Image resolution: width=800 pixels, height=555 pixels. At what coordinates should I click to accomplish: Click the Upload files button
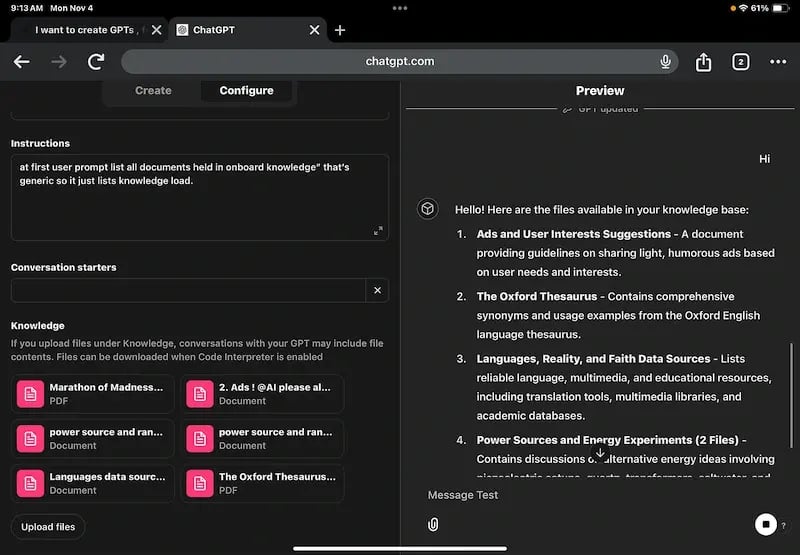click(48, 527)
